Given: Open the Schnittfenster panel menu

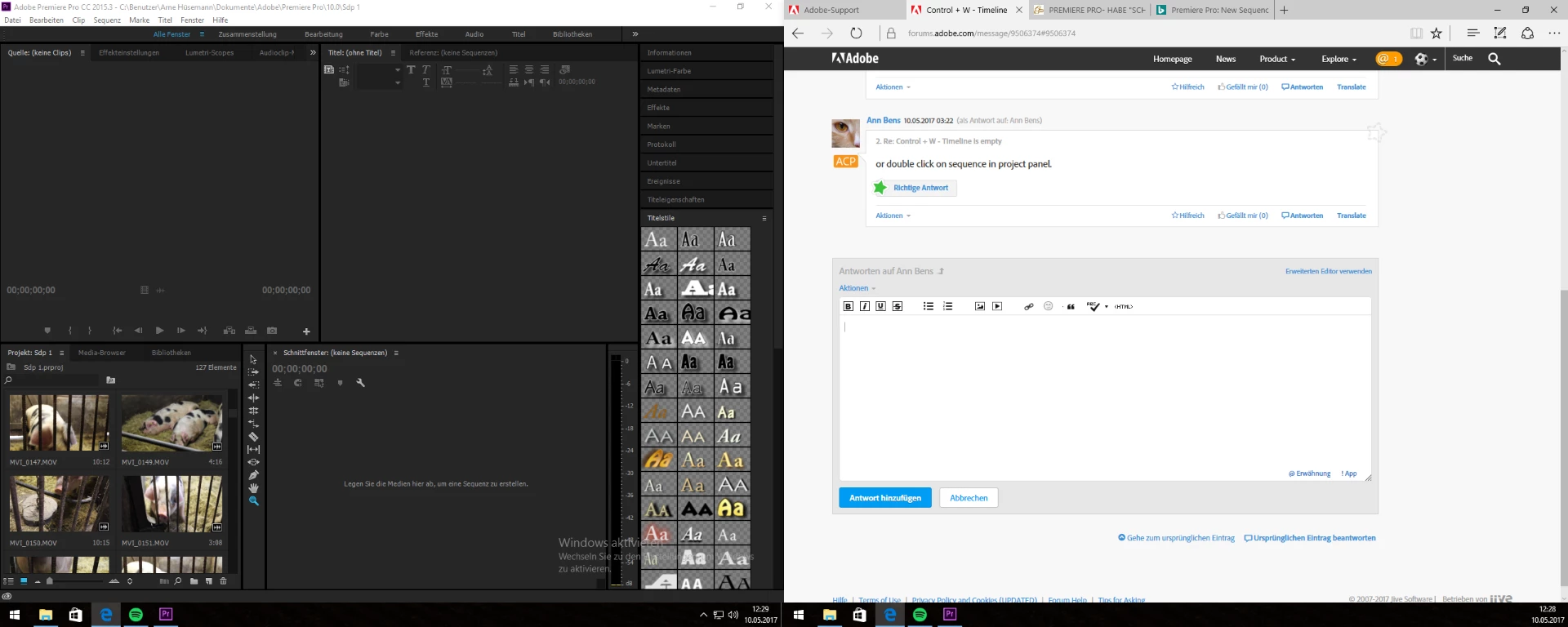Looking at the screenshot, I should pos(396,353).
